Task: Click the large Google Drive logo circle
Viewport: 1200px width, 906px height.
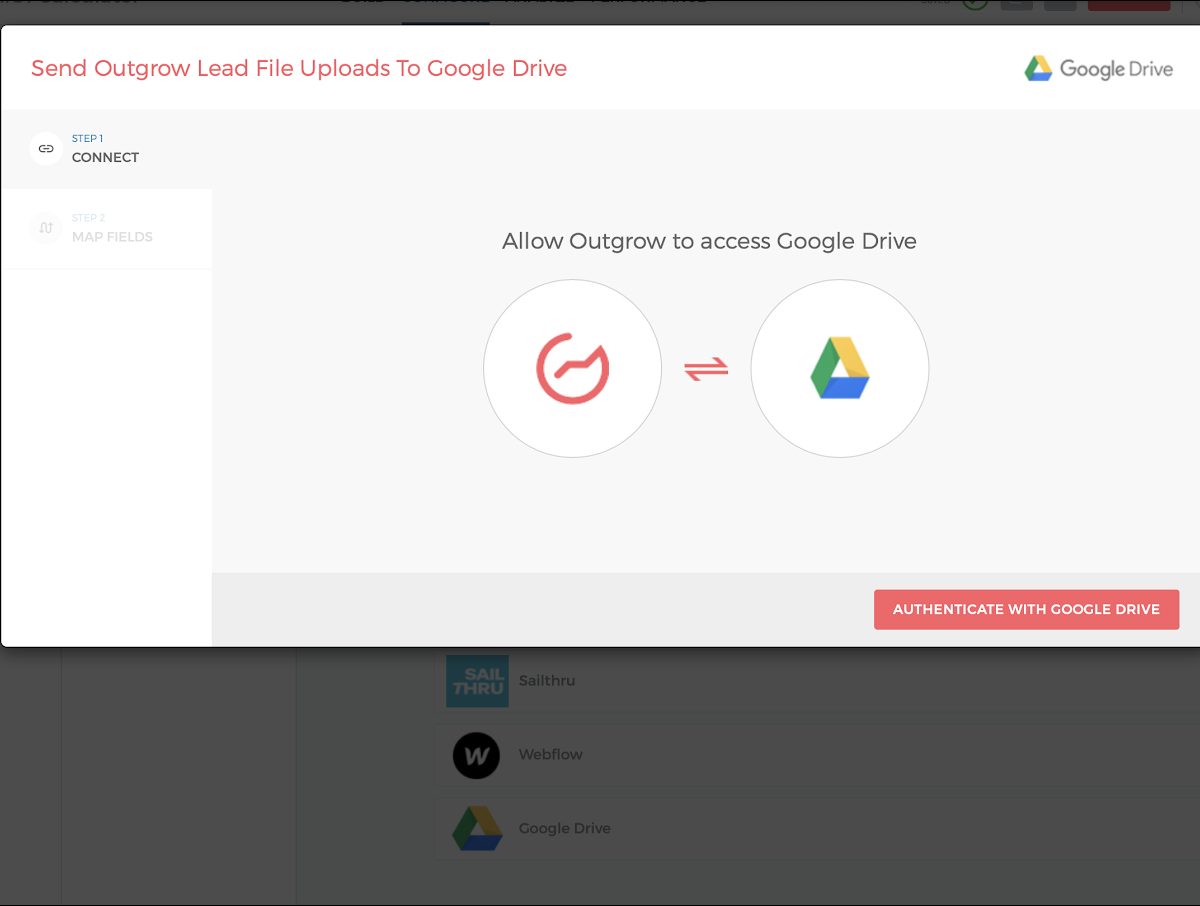Action: click(839, 368)
